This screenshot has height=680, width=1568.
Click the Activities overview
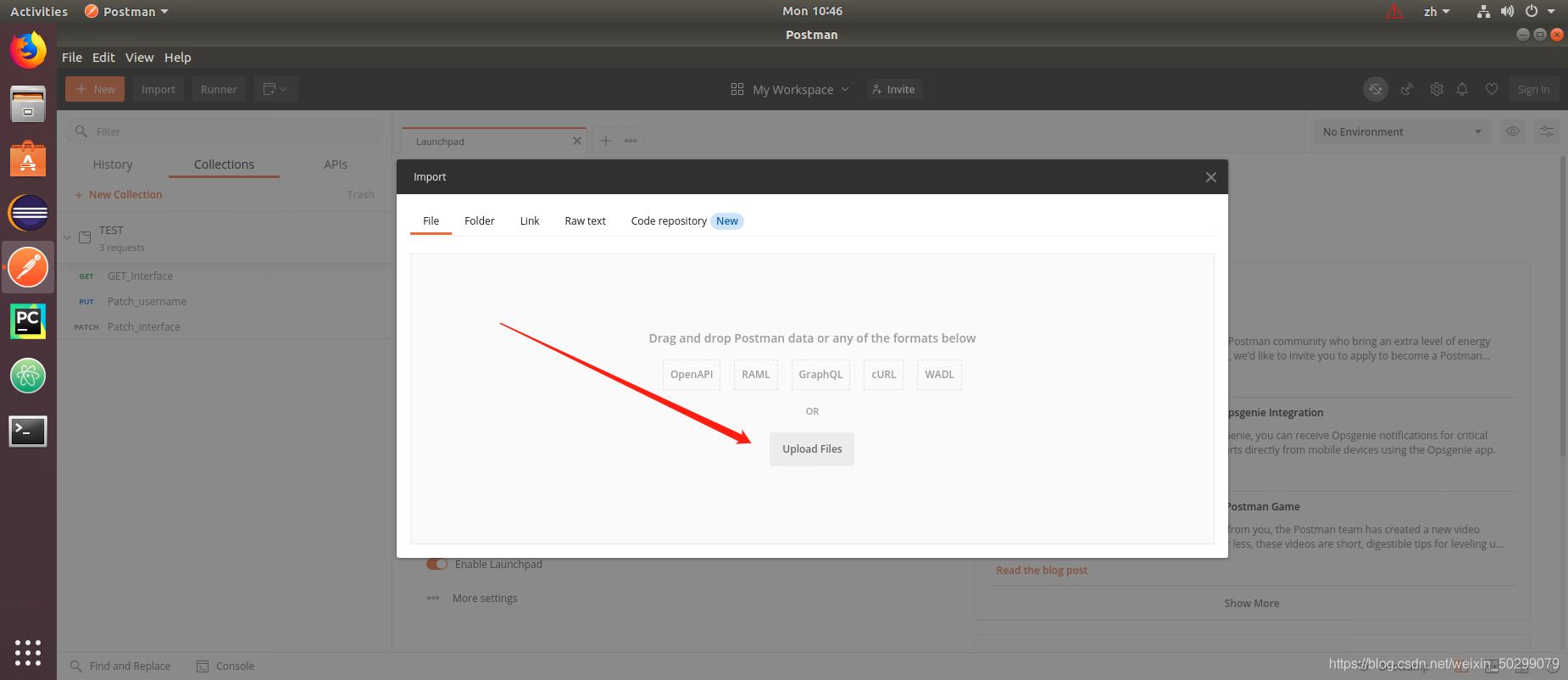(39, 11)
